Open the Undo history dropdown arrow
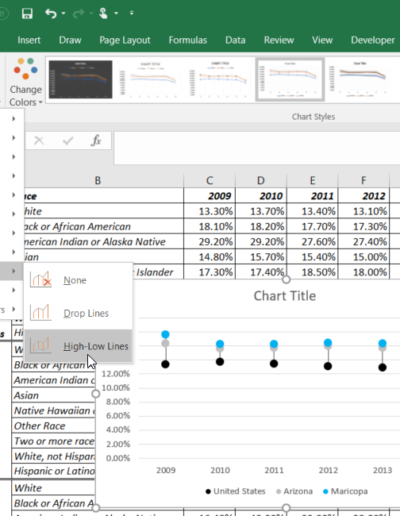 point(63,13)
